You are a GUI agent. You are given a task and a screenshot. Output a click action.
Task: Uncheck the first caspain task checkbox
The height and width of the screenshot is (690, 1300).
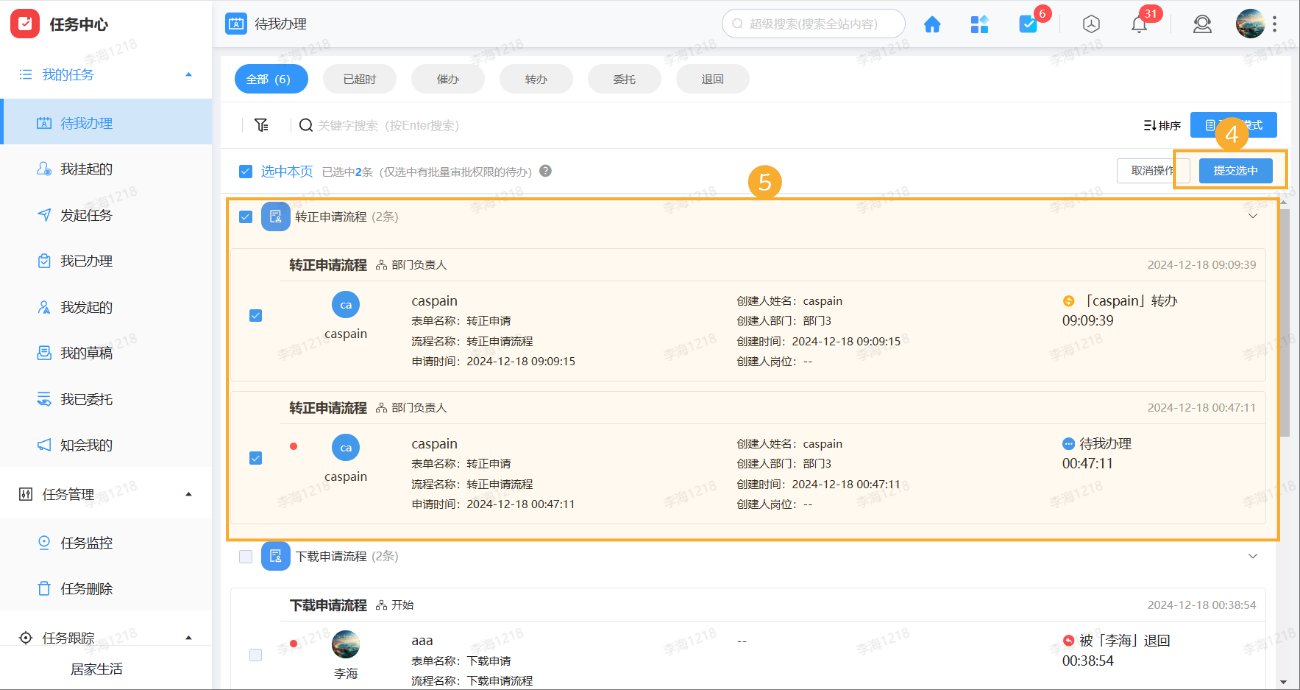[255, 314]
